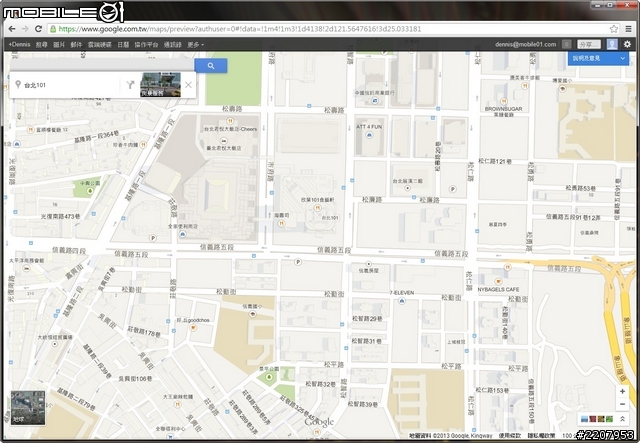Open the notifications counter box

click(x=567, y=44)
